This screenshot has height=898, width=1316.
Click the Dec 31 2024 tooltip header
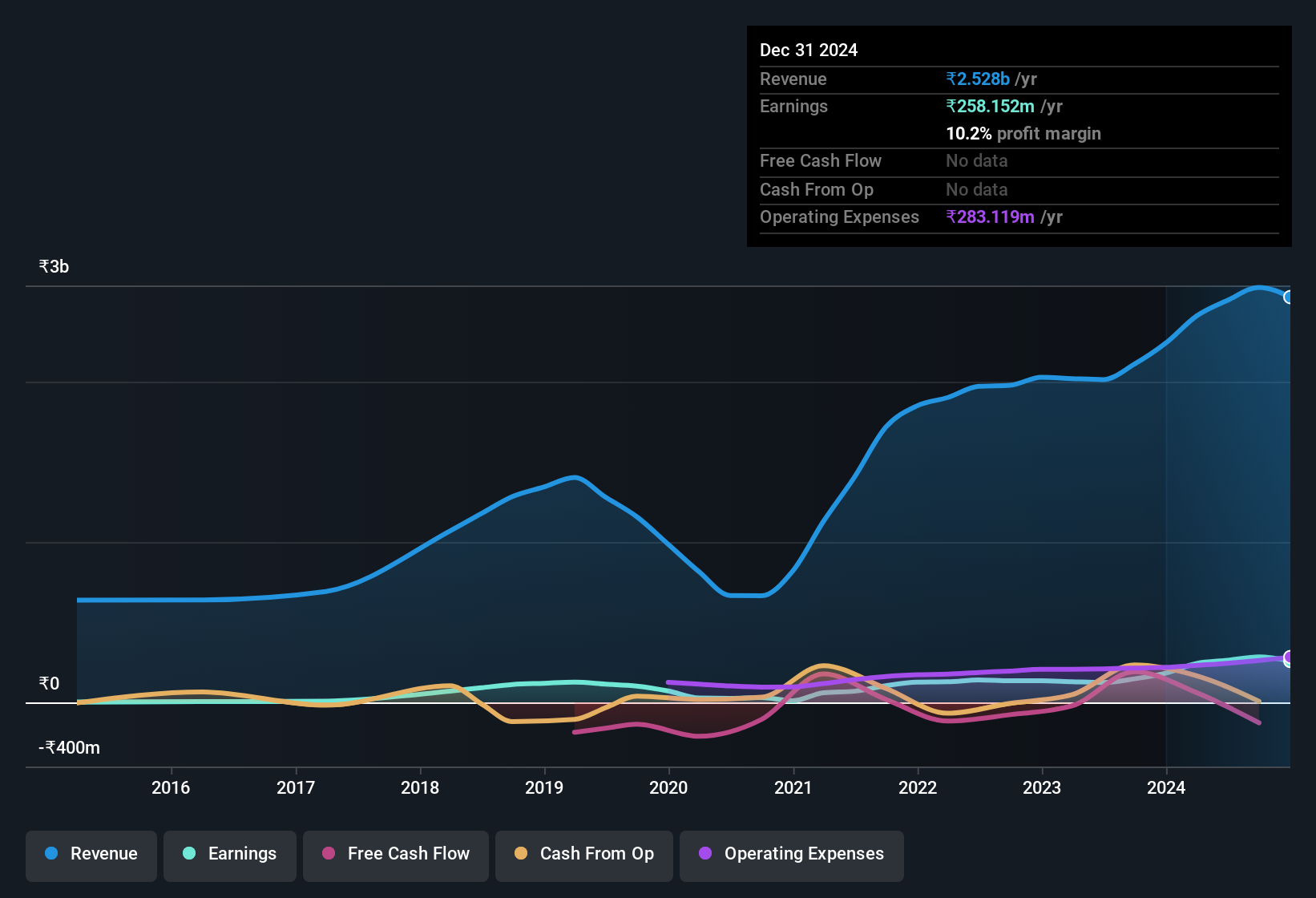pos(809,50)
